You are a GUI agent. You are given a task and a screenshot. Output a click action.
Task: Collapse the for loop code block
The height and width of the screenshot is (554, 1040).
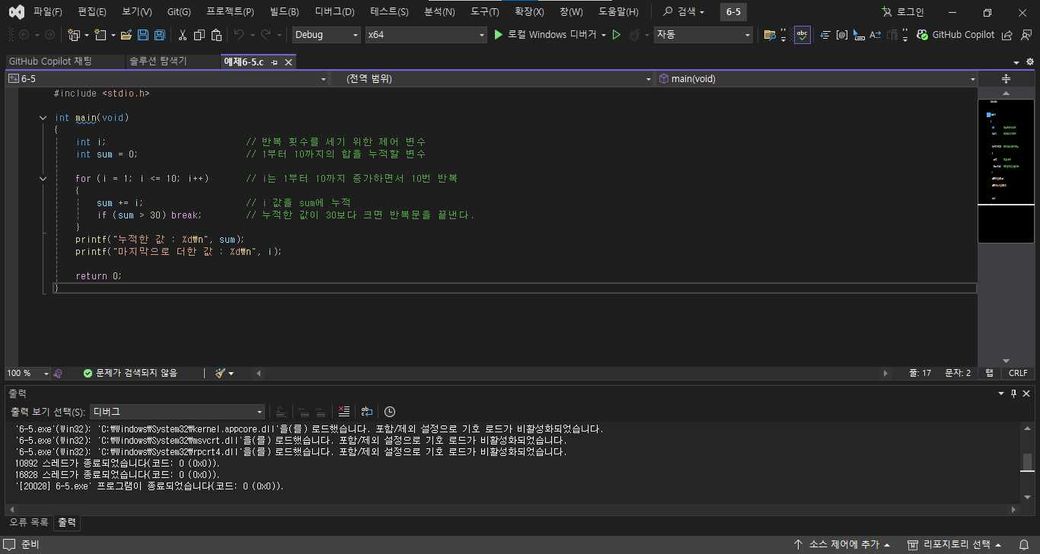coord(43,178)
